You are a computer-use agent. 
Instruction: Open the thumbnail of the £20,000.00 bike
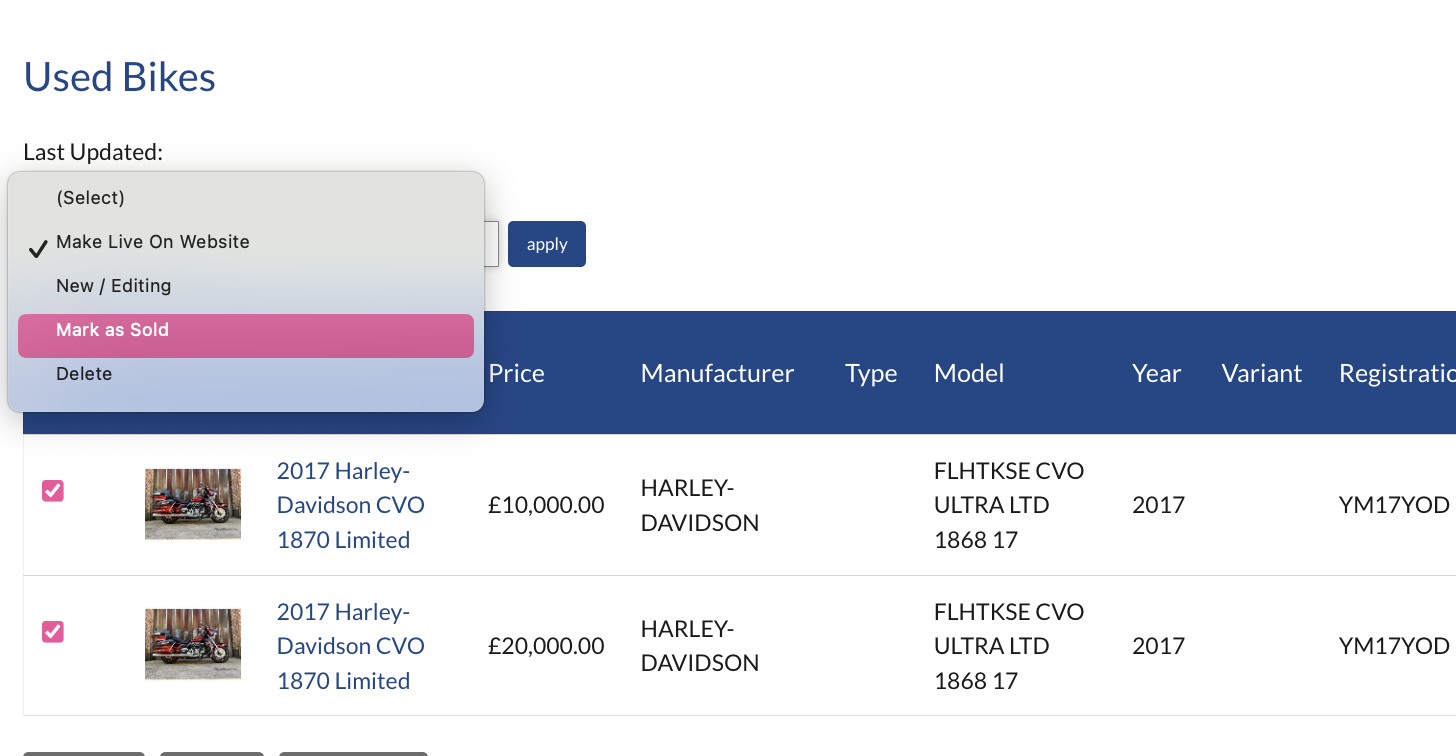coord(193,645)
